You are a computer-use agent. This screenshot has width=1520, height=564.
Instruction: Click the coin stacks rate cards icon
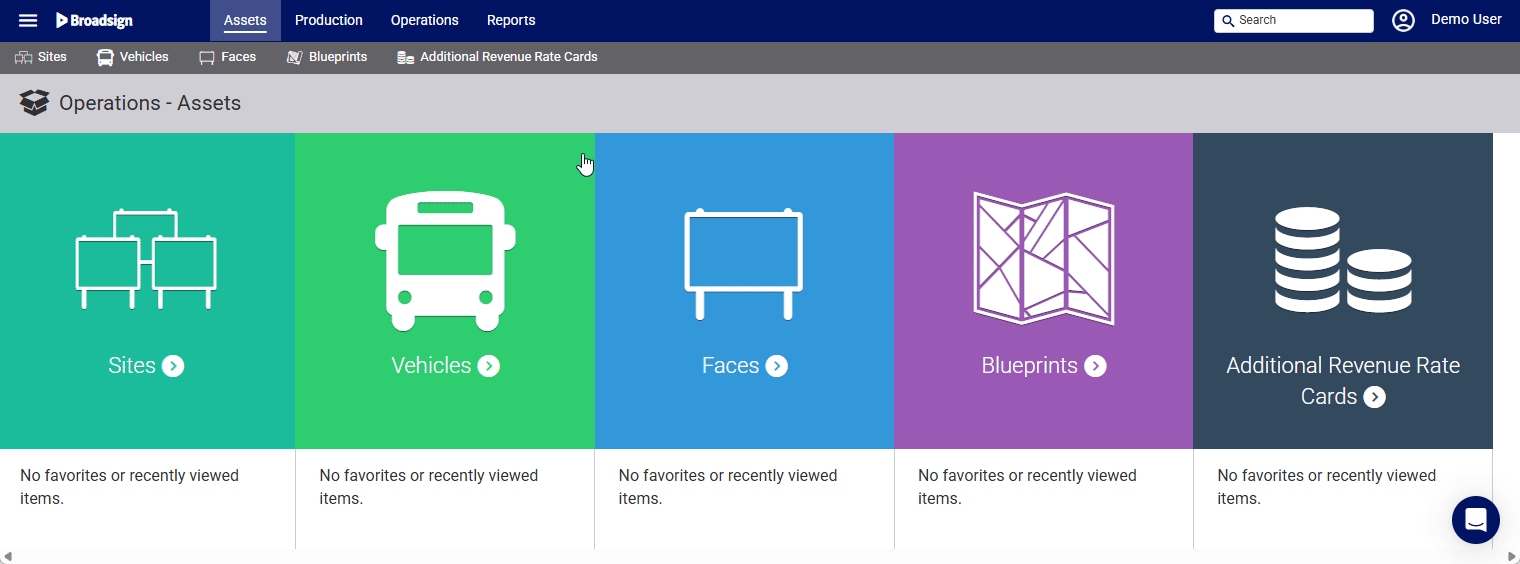[x=1342, y=260]
